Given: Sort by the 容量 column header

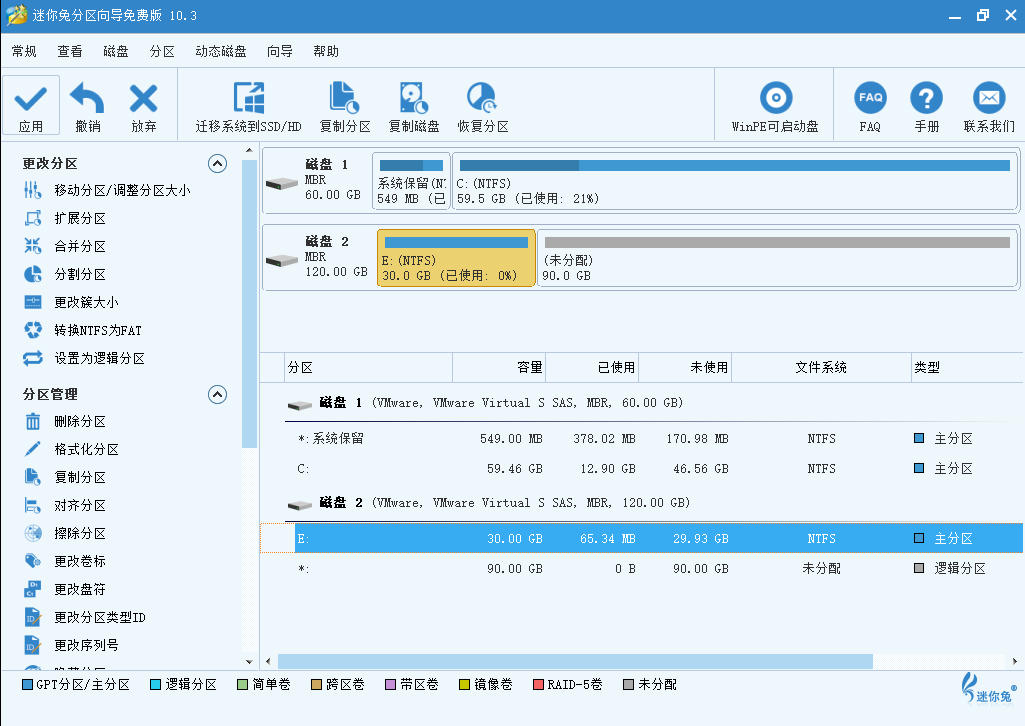Looking at the screenshot, I should [499, 367].
